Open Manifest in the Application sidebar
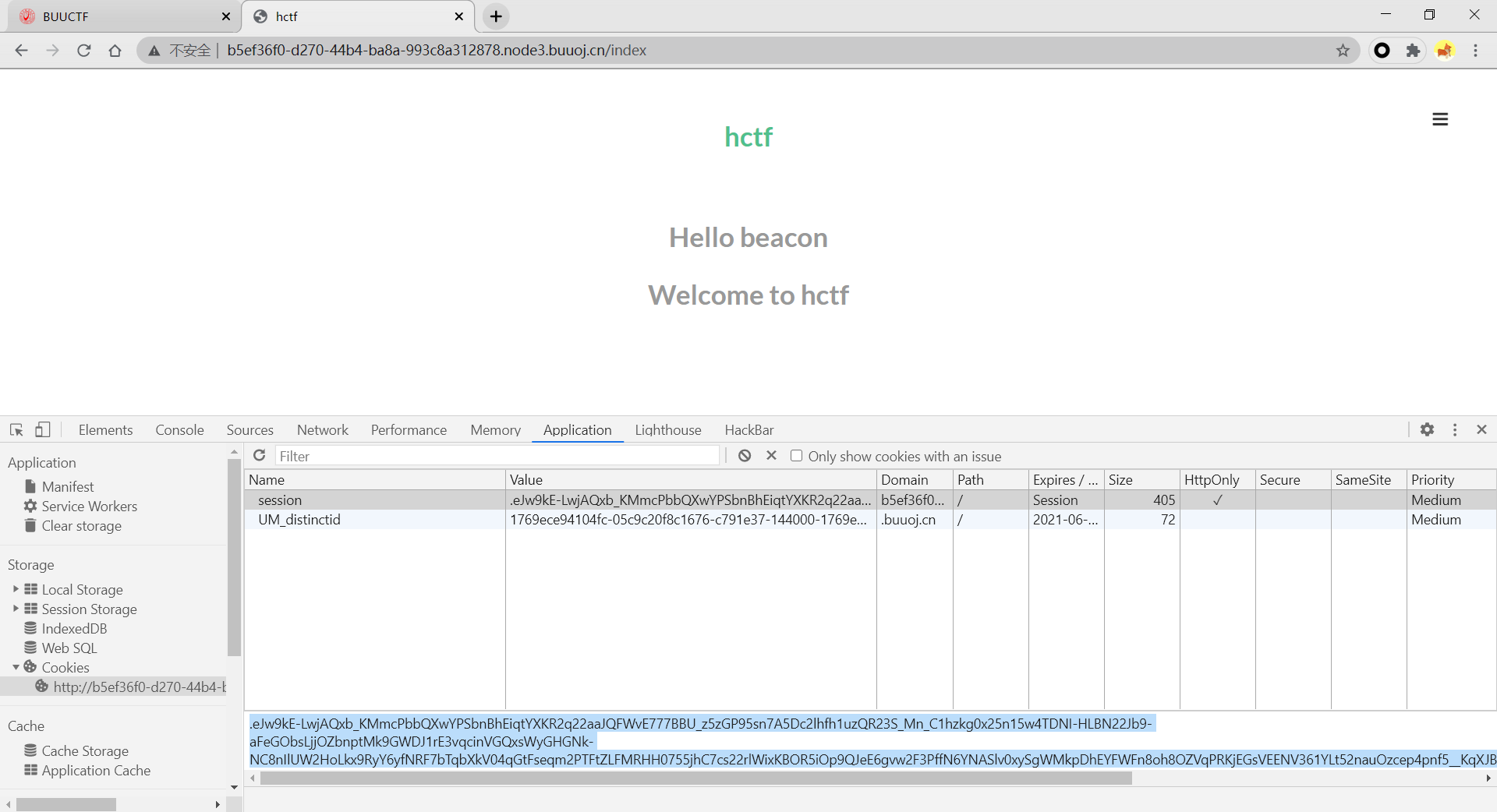 68,486
